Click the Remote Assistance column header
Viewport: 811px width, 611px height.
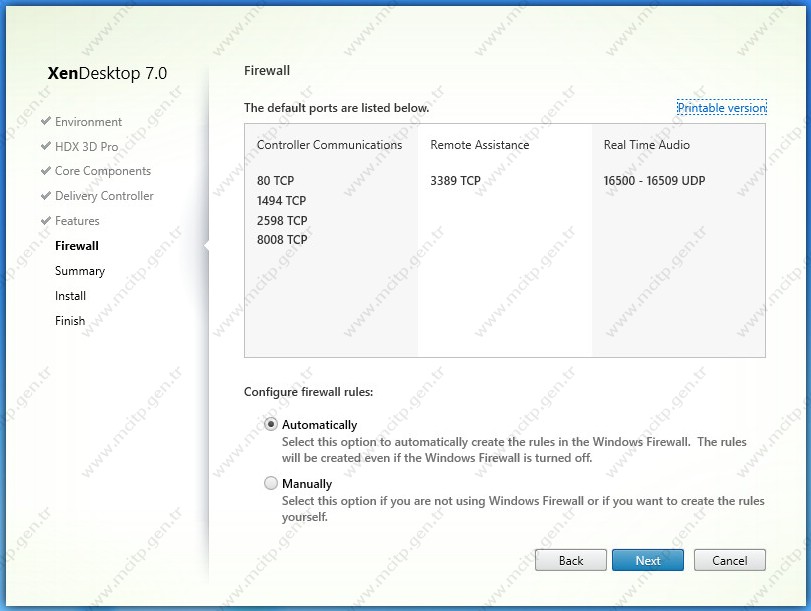(x=479, y=145)
